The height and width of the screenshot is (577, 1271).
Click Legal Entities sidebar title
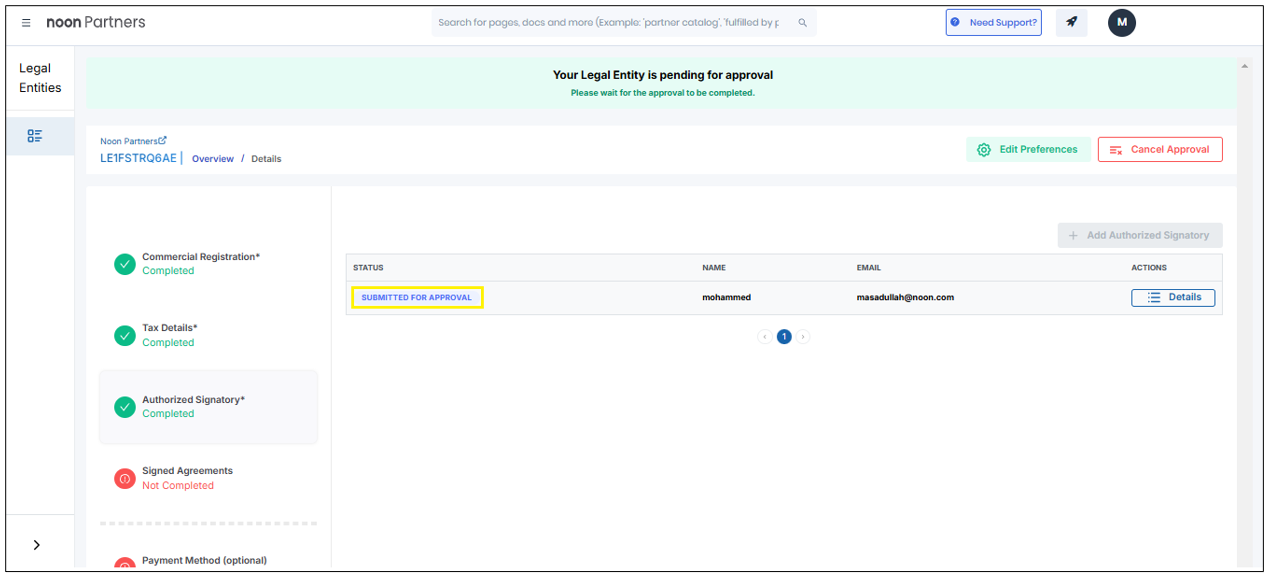40,78
